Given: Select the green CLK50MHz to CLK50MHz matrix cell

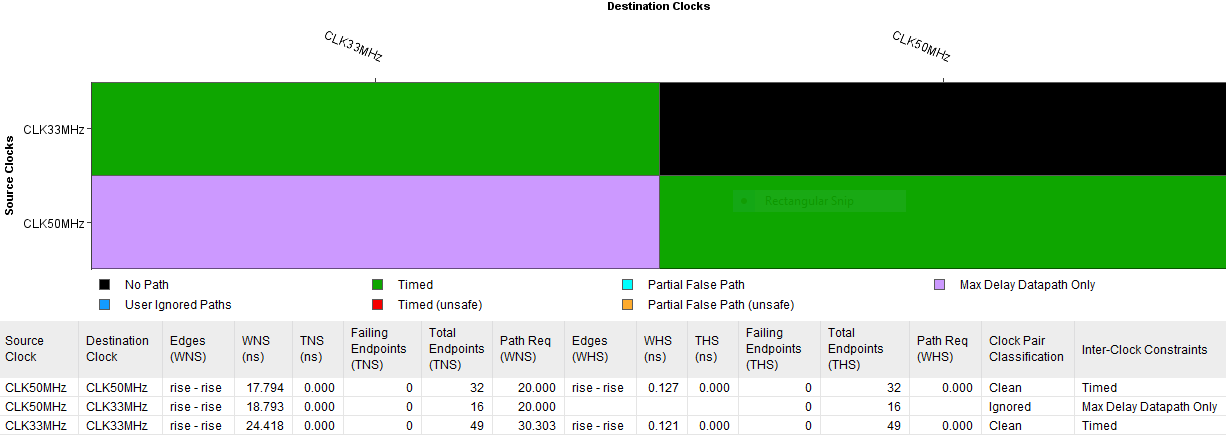Looking at the screenshot, I should point(943,222).
